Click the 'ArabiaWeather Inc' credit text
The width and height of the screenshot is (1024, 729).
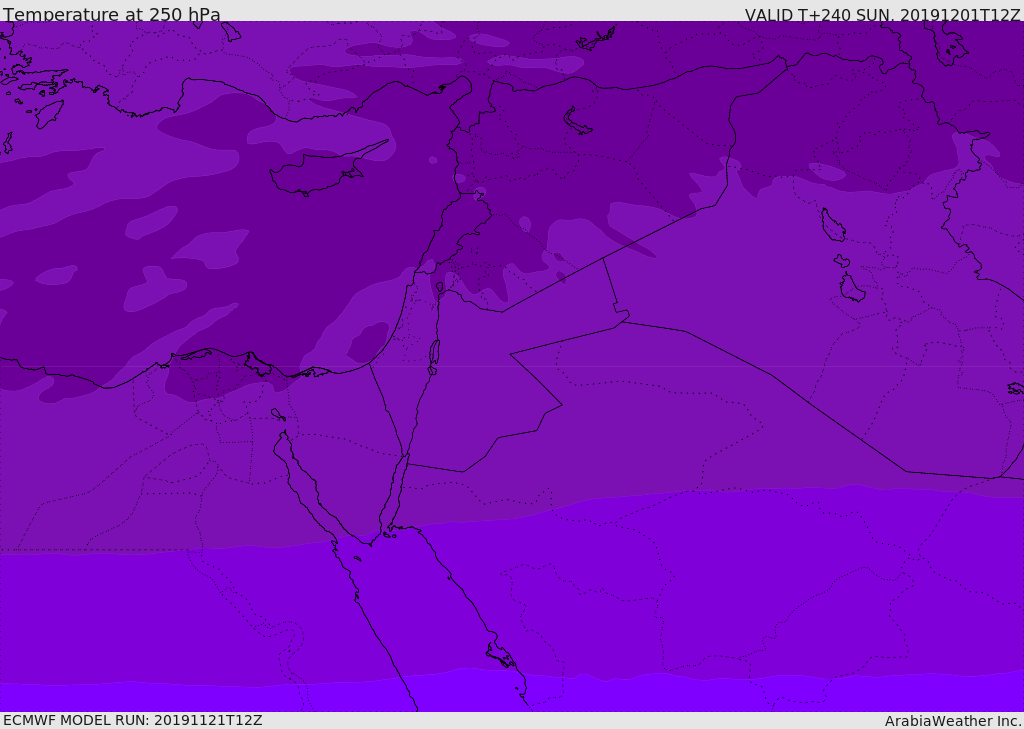tap(952, 721)
